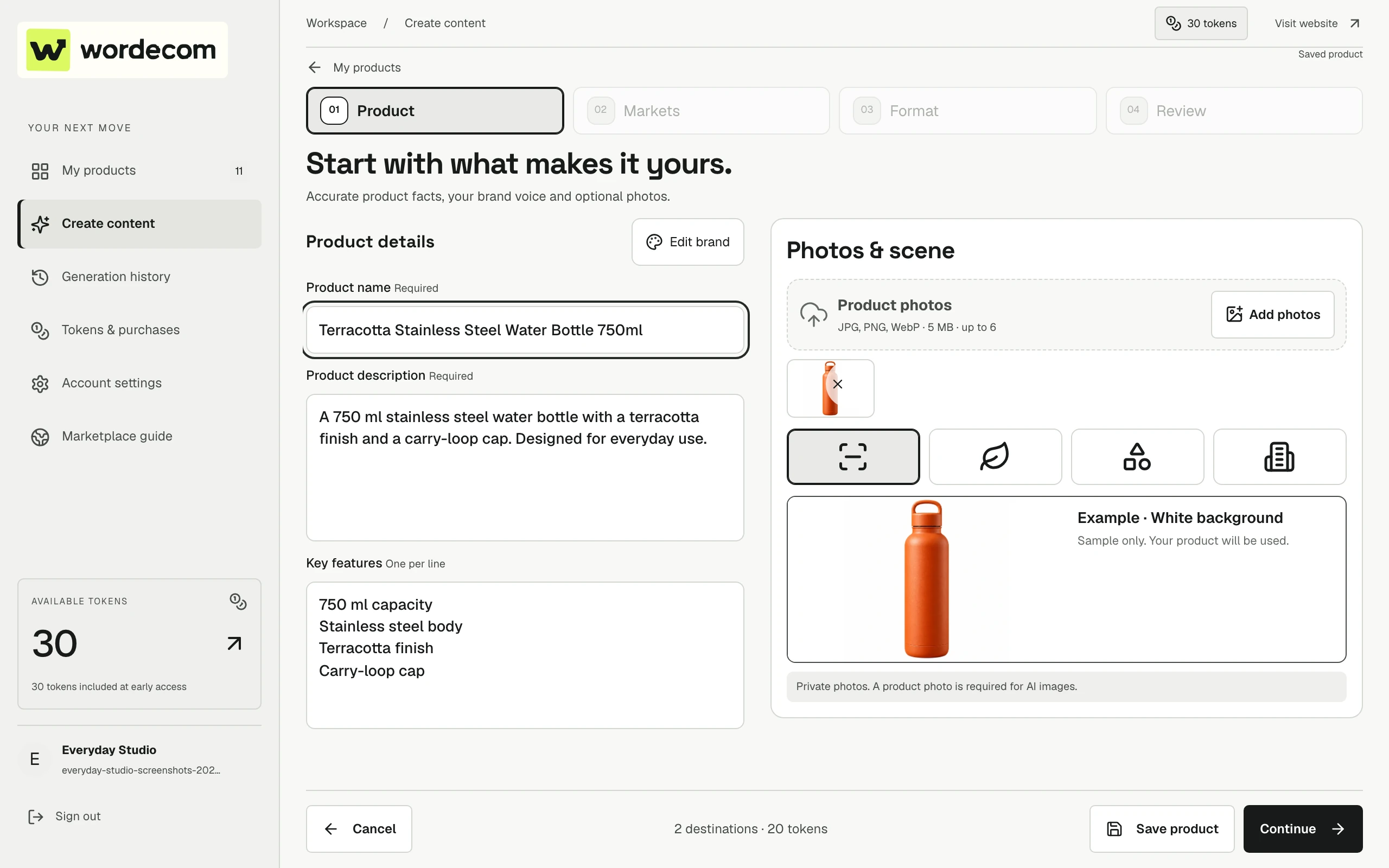The image size is (1389, 868).
Task: Click the wordecom logo
Action: [x=122, y=50]
